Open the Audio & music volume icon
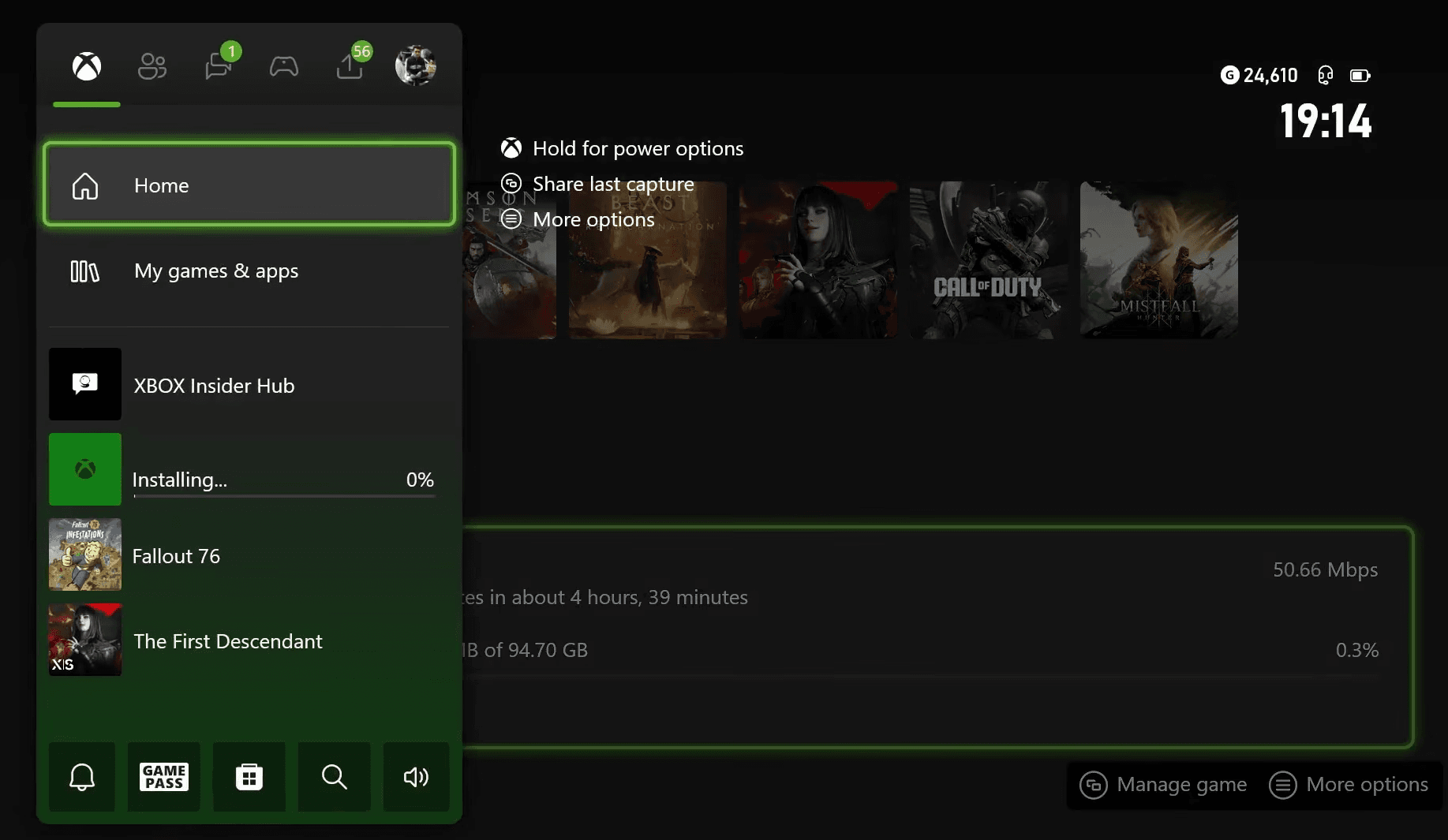 click(417, 777)
